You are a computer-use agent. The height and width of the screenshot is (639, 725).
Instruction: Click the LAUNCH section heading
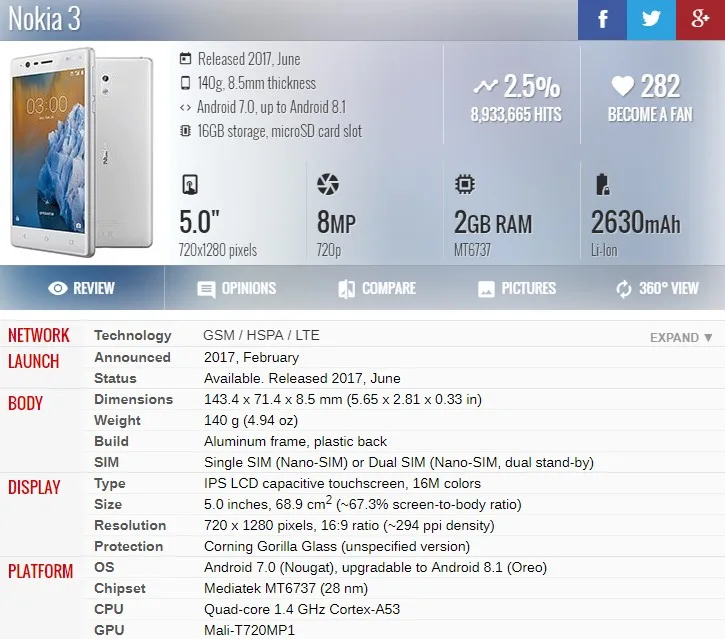34,361
